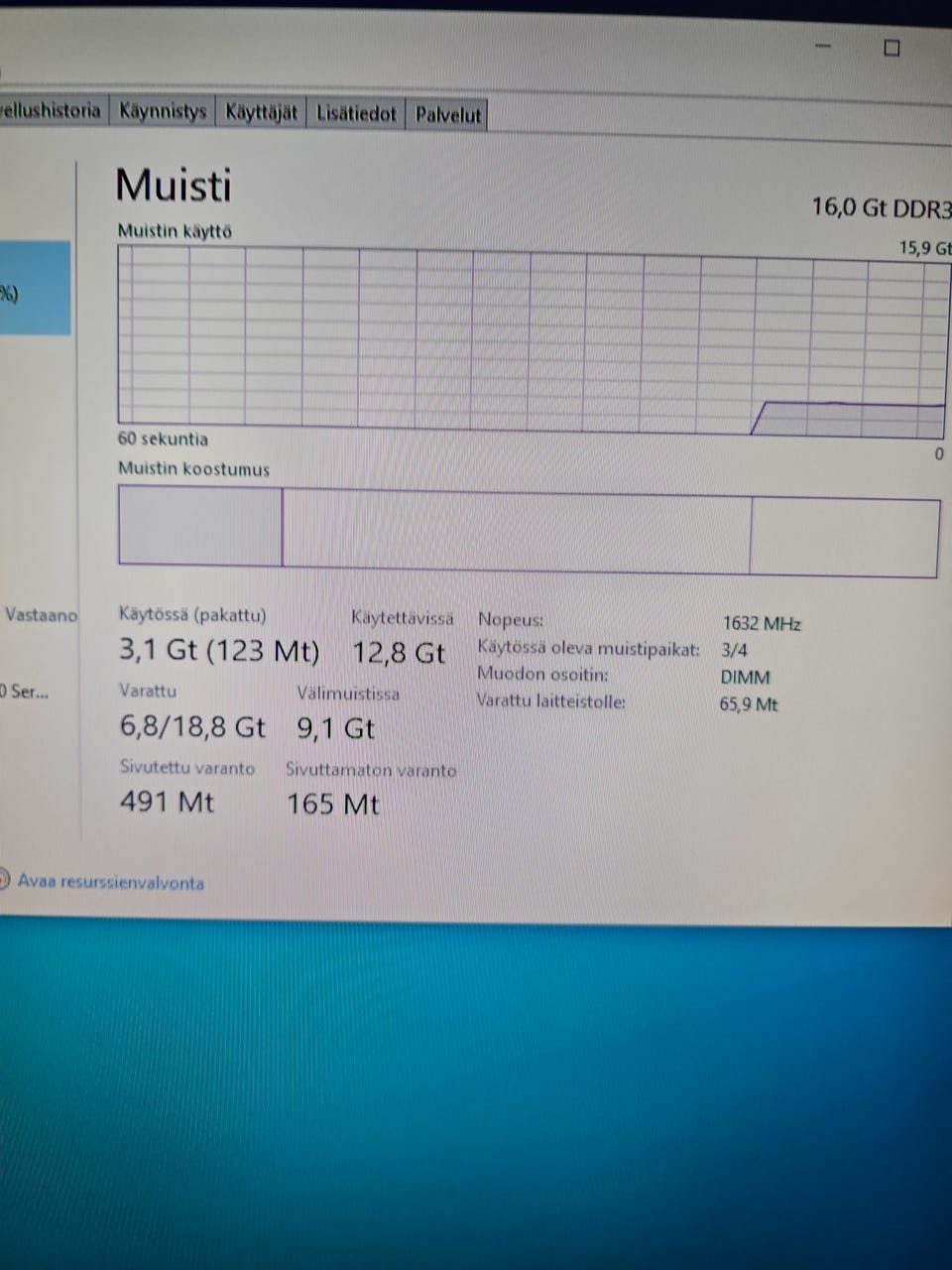Click the Sivutettu varanto label
The height and width of the screenshot is (1270, 952).
point(187,767)
